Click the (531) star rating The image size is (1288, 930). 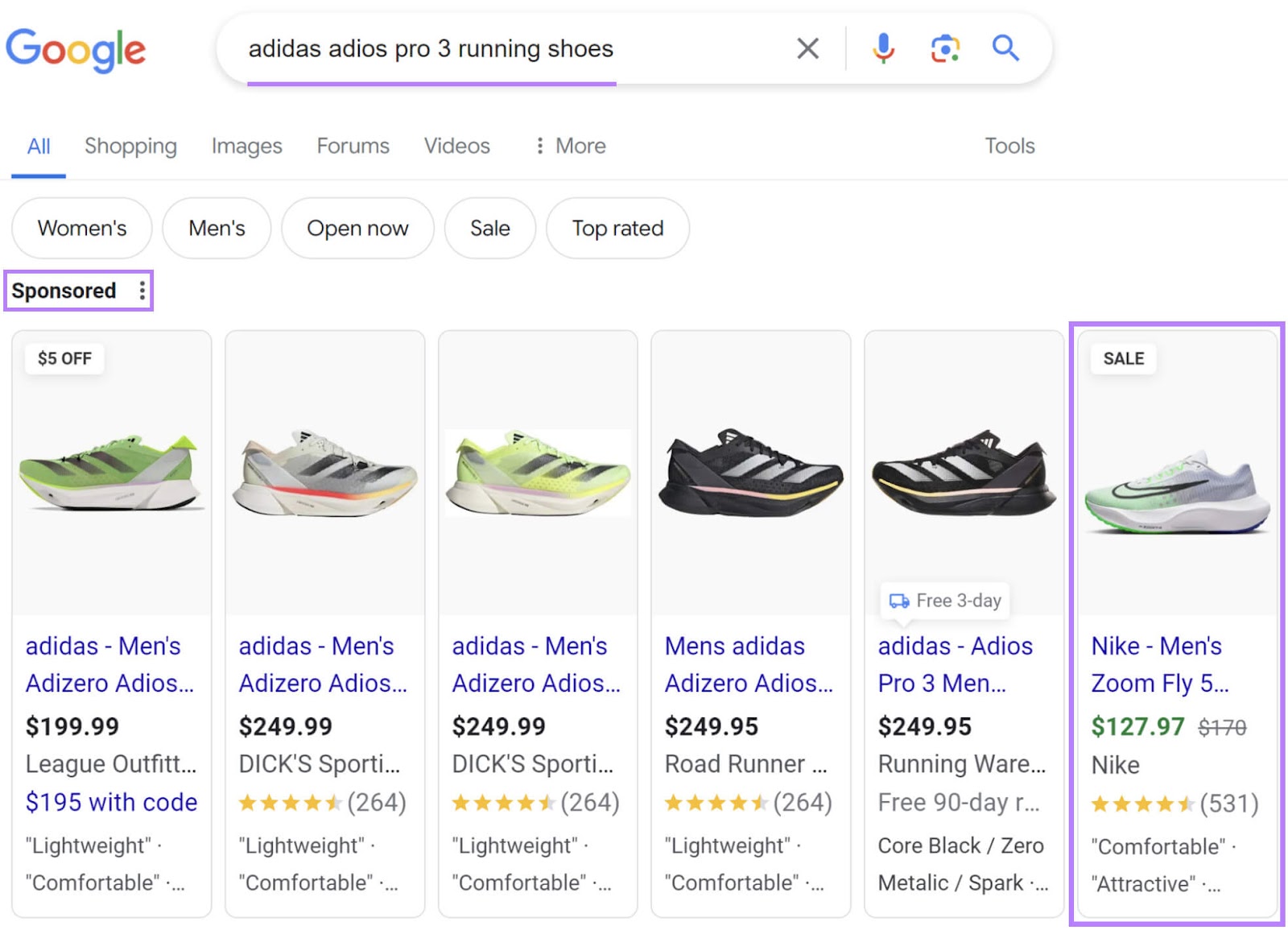tap(1174, 804)
